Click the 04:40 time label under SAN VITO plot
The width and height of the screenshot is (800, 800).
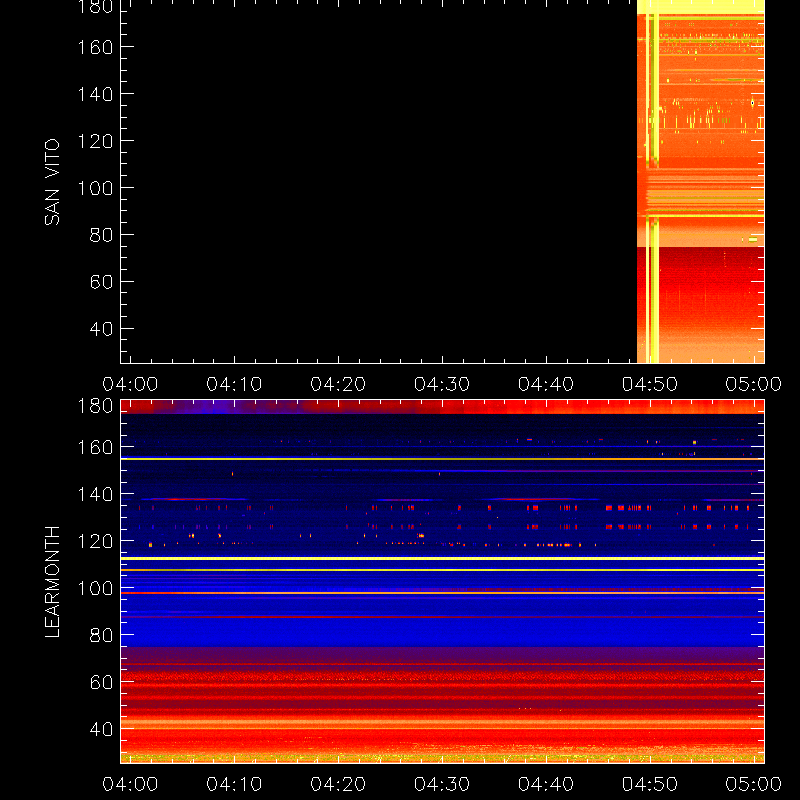(546, 384)
